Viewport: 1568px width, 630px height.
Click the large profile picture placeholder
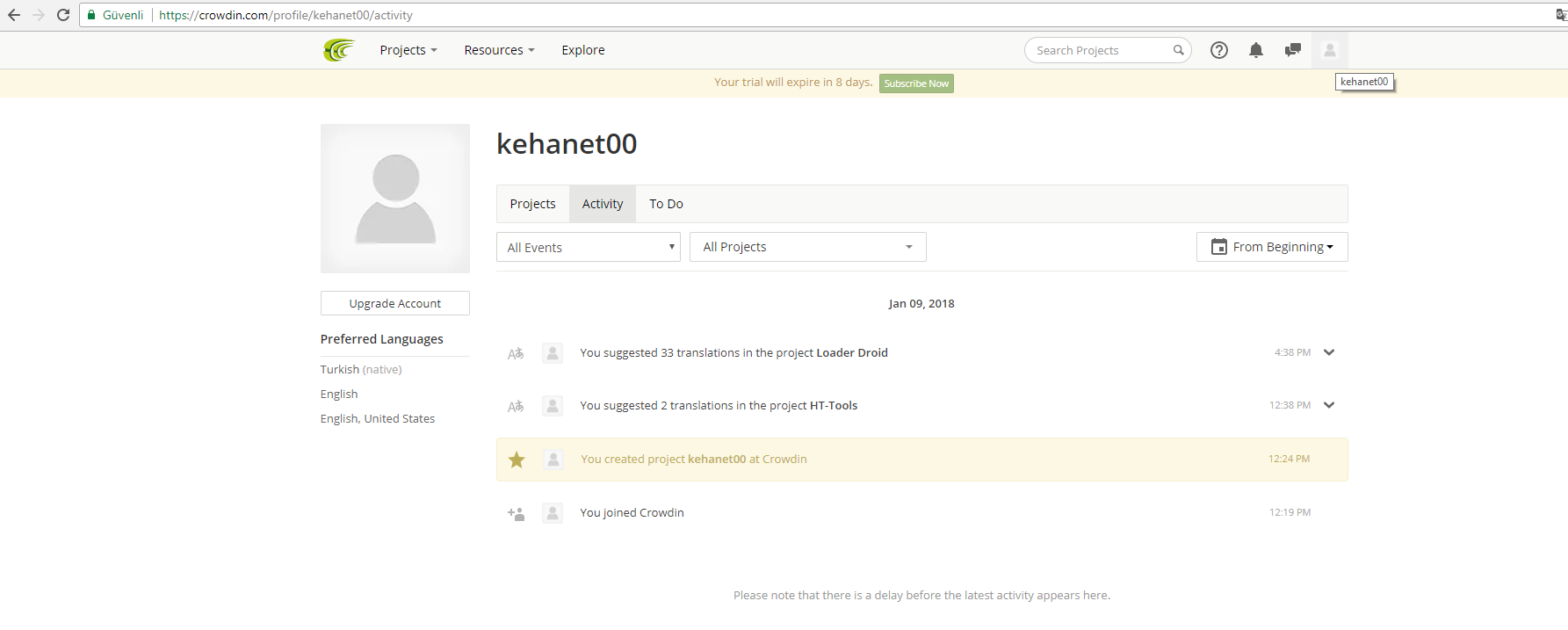395,199
